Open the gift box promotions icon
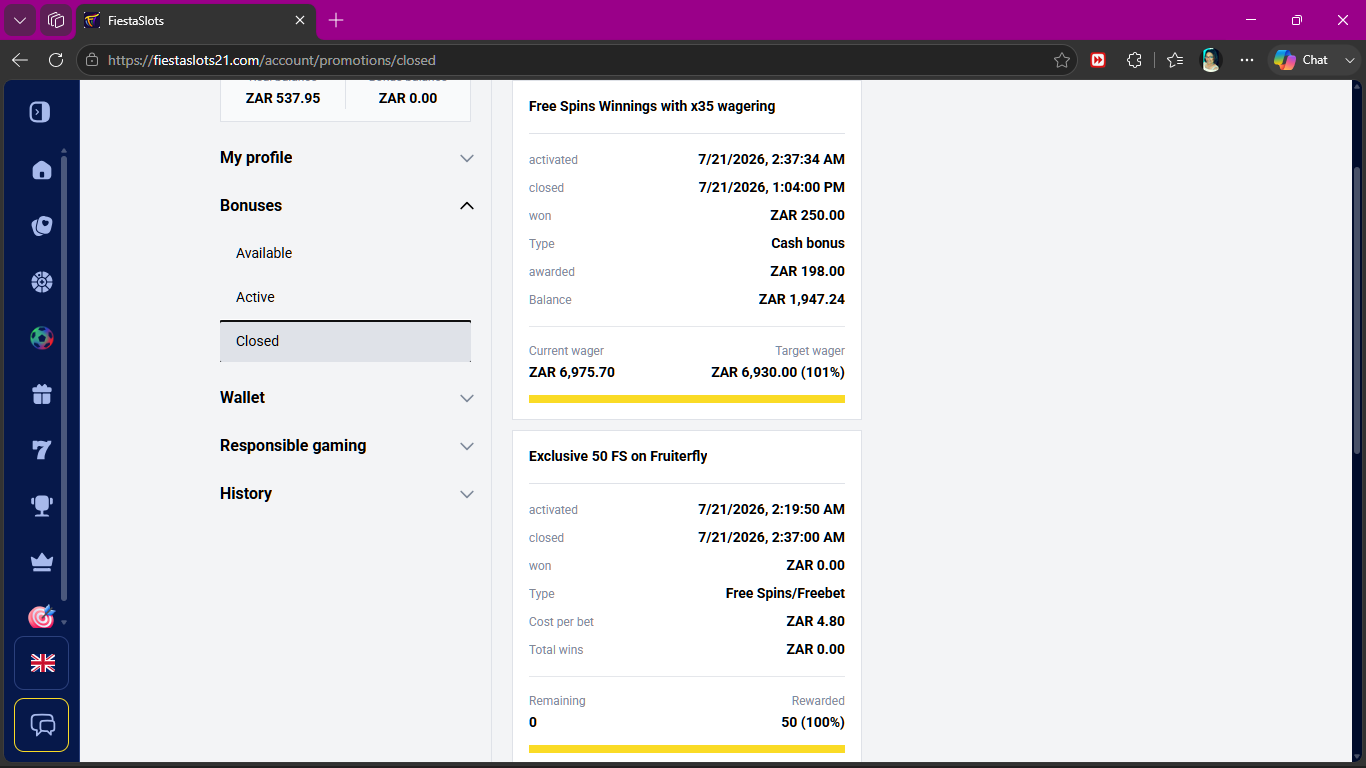Image resolution: width=1366 pixels, height=768 pixels. (x=41, y=394)
